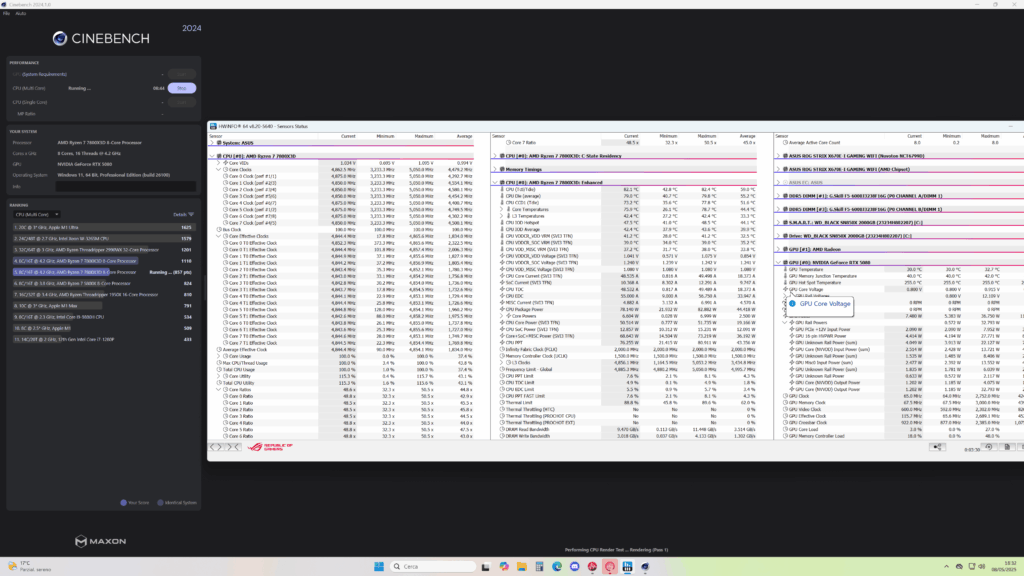Click the taskbar search box Cerca
Viewport: 1024px width, 576px height.
point(432,566)
